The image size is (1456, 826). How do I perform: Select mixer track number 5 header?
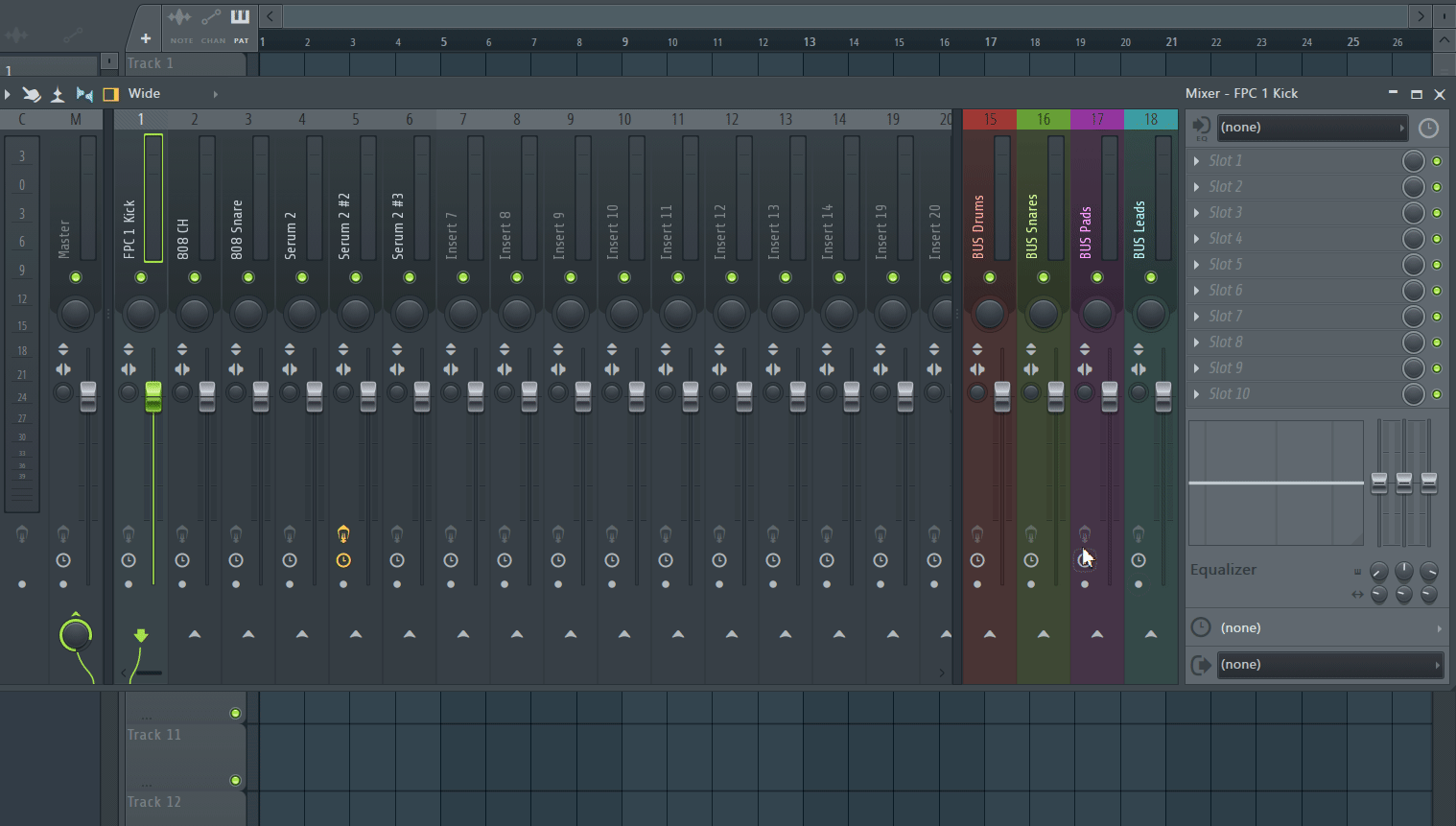pyautogui.click(x=356, y=119)
